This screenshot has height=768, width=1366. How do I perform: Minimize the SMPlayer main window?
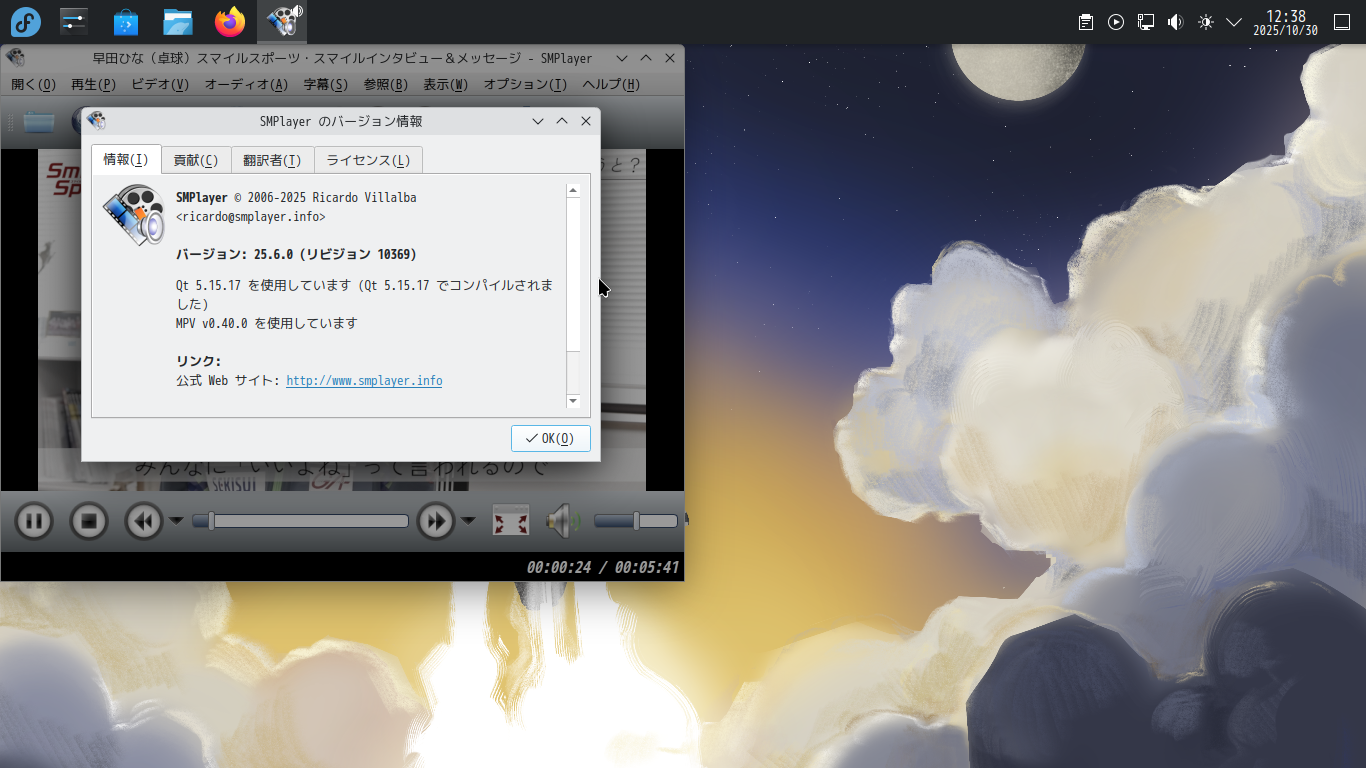[622, 58]
